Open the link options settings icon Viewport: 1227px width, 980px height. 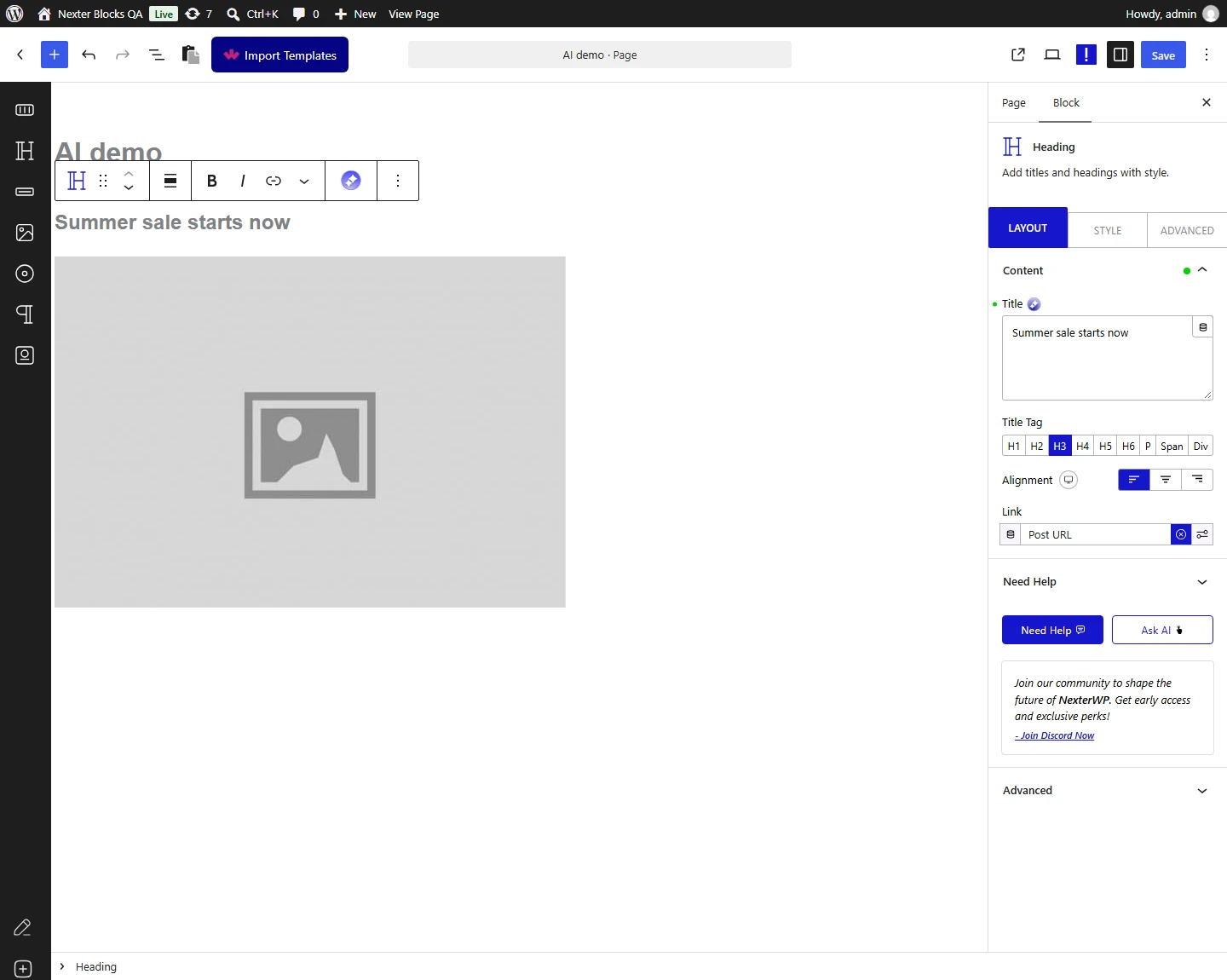pyautogui.click(x=1202, y=534)
